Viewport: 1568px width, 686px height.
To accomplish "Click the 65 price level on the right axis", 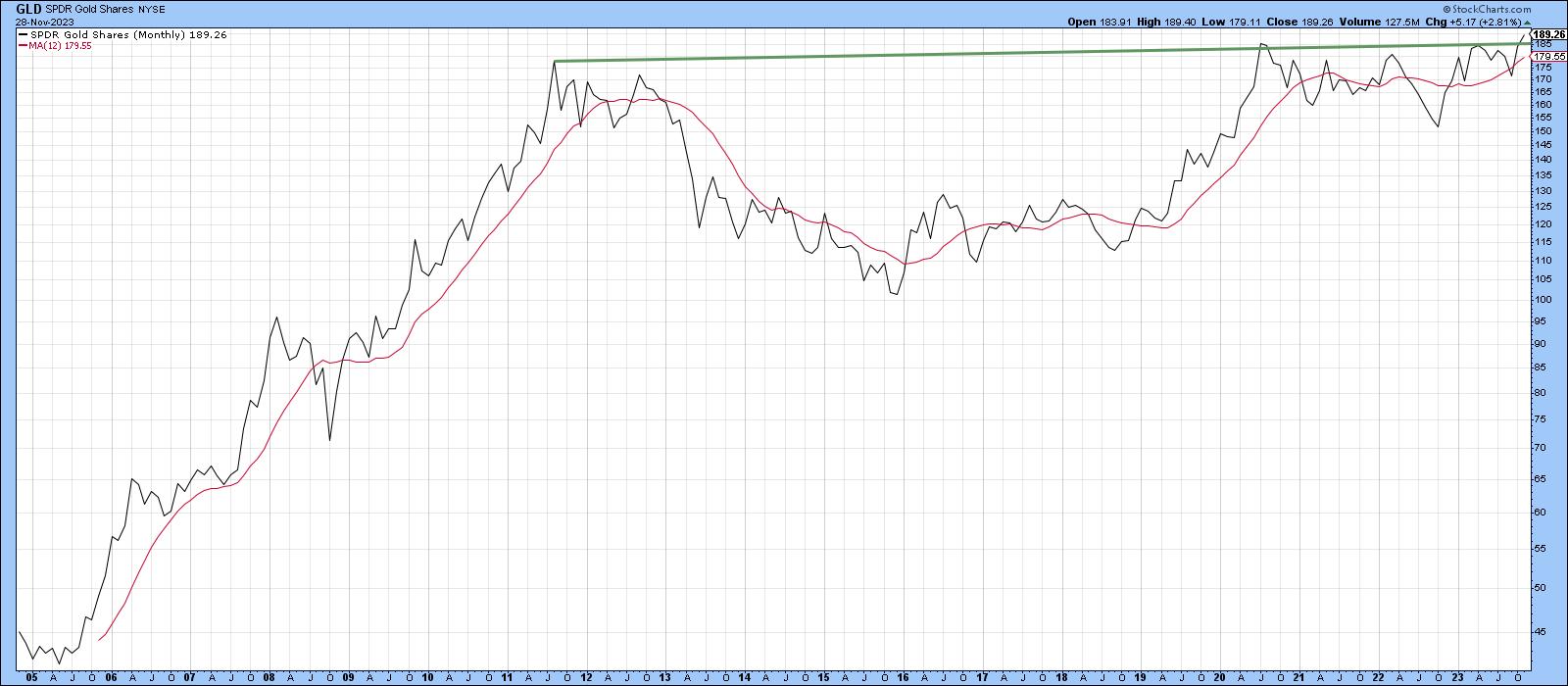I will [x=1541, y=478].
